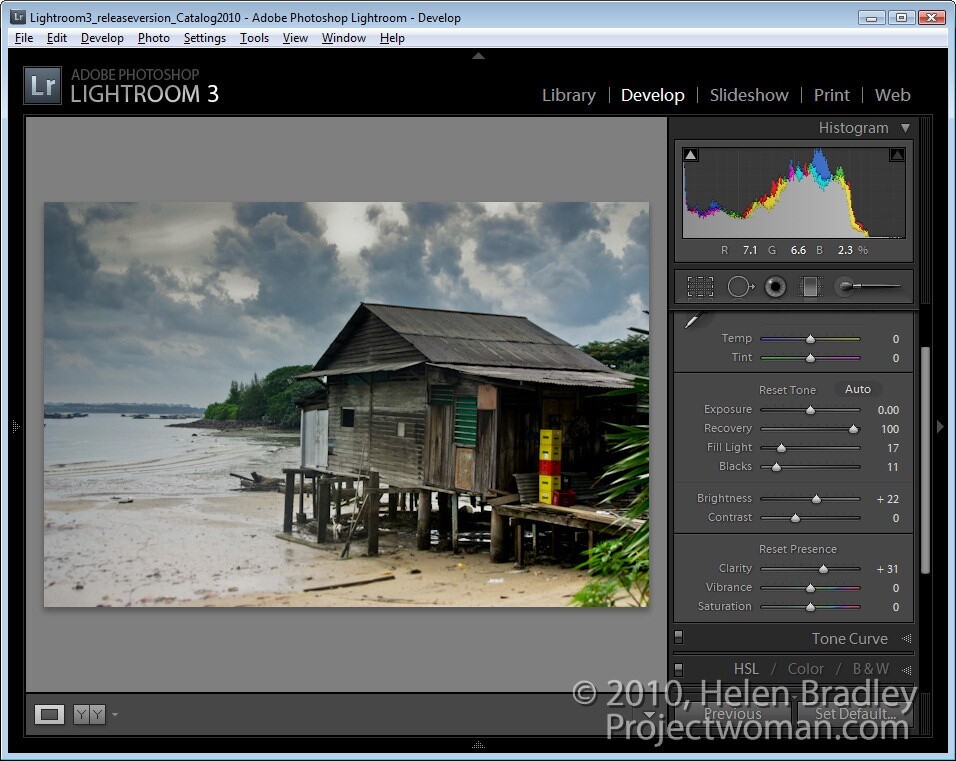The image size is (956, 761).
Task: Open the Develop menu
Action: [x=102, y=38]
